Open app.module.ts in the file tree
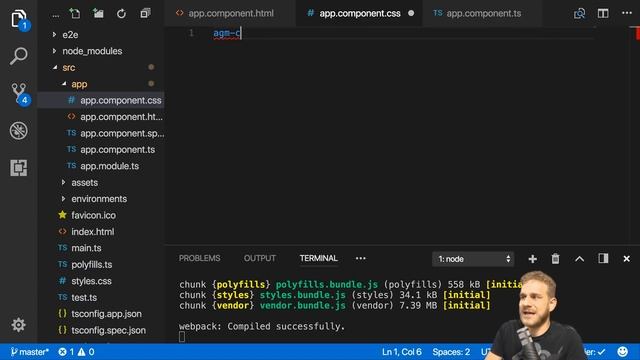640x360 pixels. pyautogui.click(x=100, y=166)
